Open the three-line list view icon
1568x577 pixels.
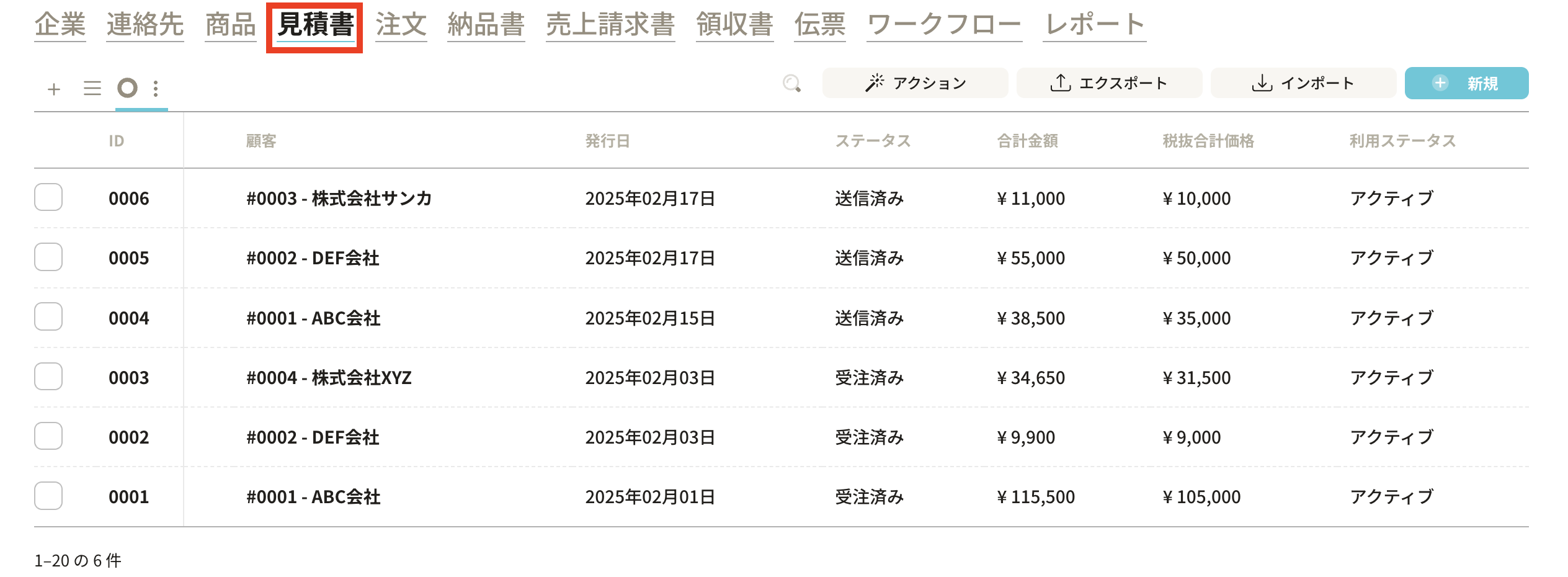(x=92, y=89)
